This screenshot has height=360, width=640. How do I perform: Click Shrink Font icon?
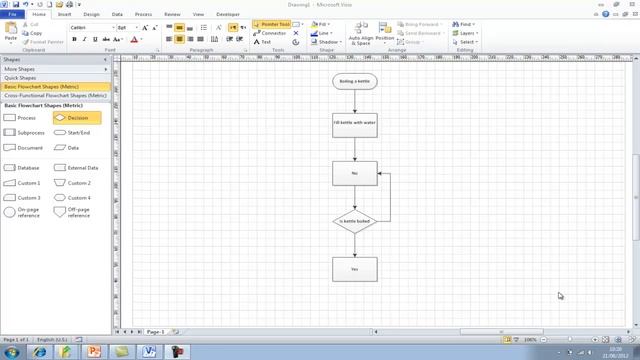point(155,27)
